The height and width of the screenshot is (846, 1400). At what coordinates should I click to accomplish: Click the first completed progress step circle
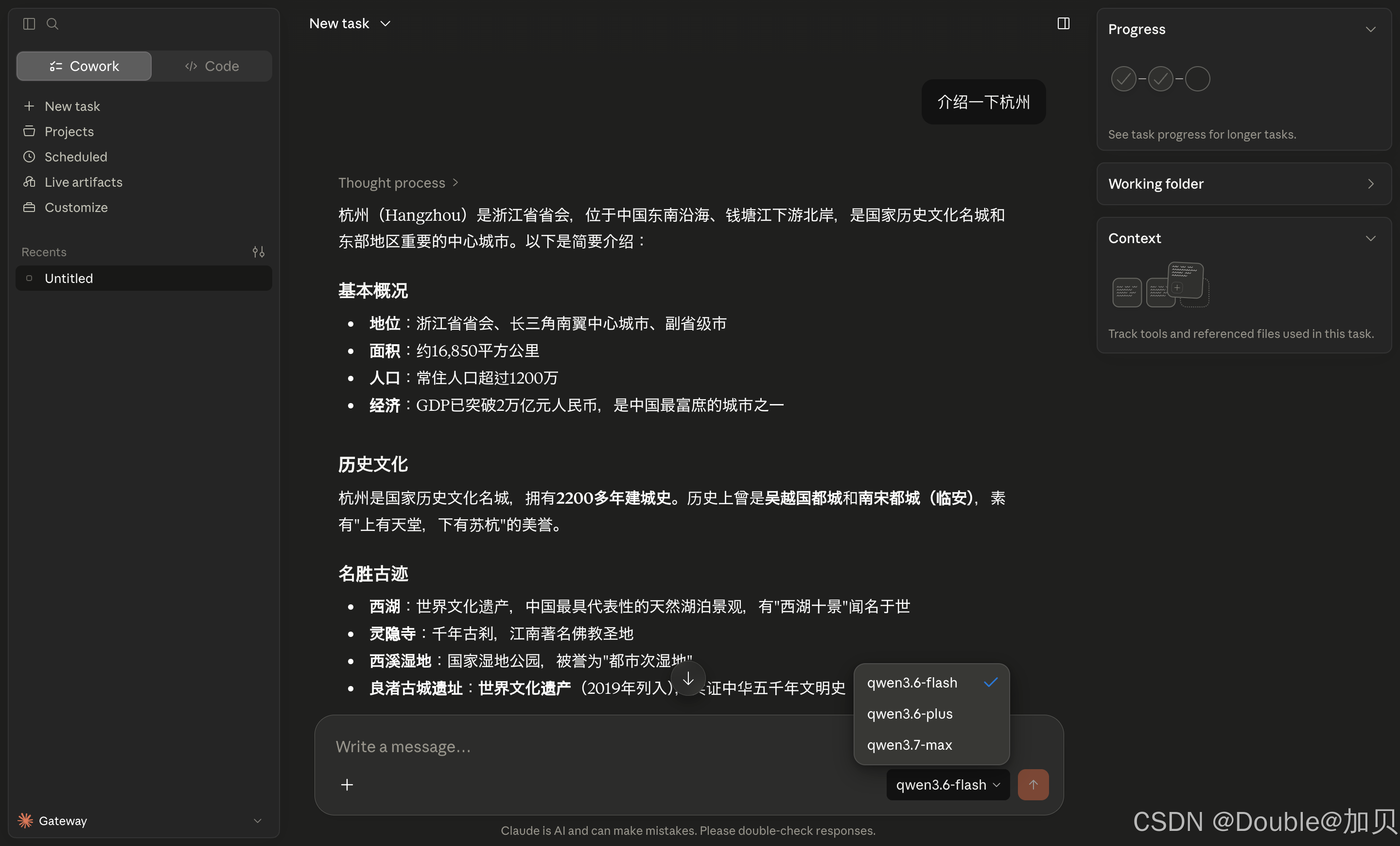click(x=1123, y=78)
